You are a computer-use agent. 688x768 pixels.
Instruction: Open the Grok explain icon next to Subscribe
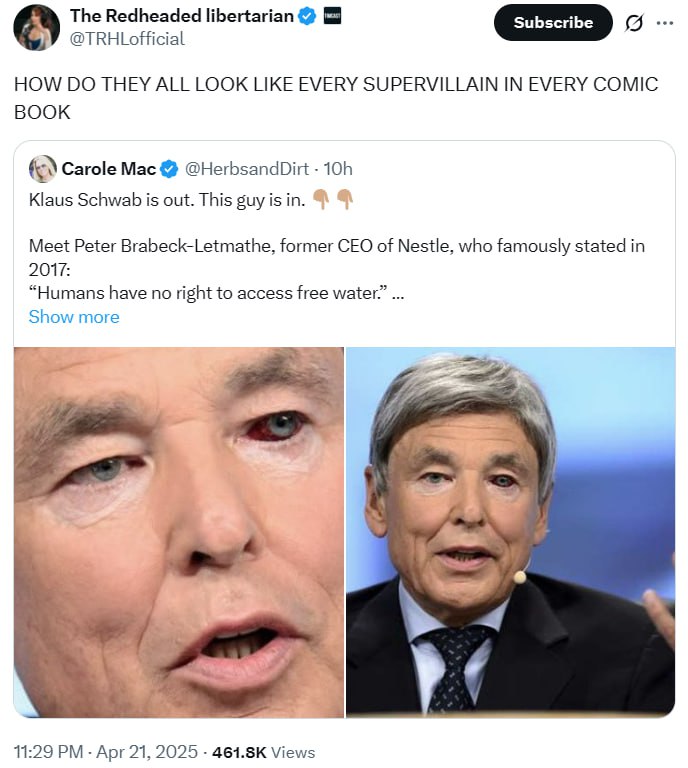634,23
